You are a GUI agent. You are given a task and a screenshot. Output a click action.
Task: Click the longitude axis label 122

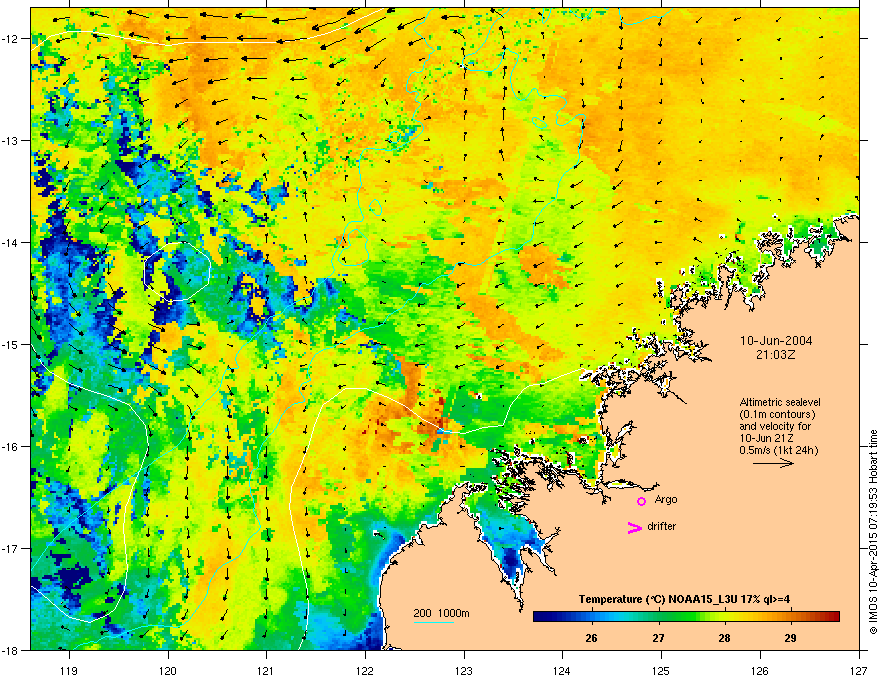point(365,670)
